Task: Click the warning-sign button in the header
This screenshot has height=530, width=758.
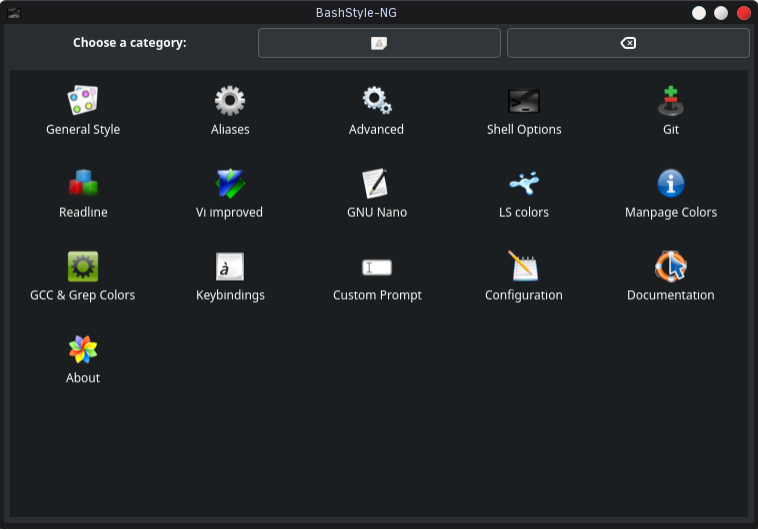Action: click(x=379, y=43)
